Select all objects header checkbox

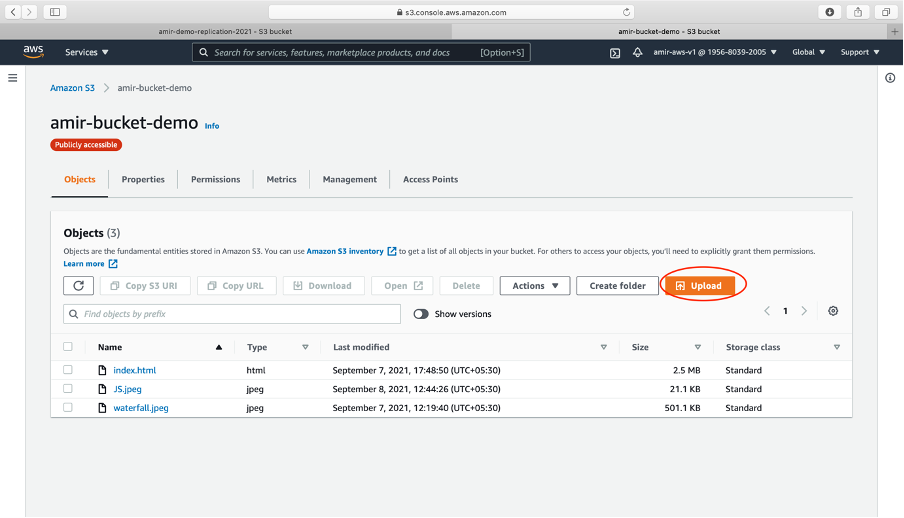tap(68, 347)
